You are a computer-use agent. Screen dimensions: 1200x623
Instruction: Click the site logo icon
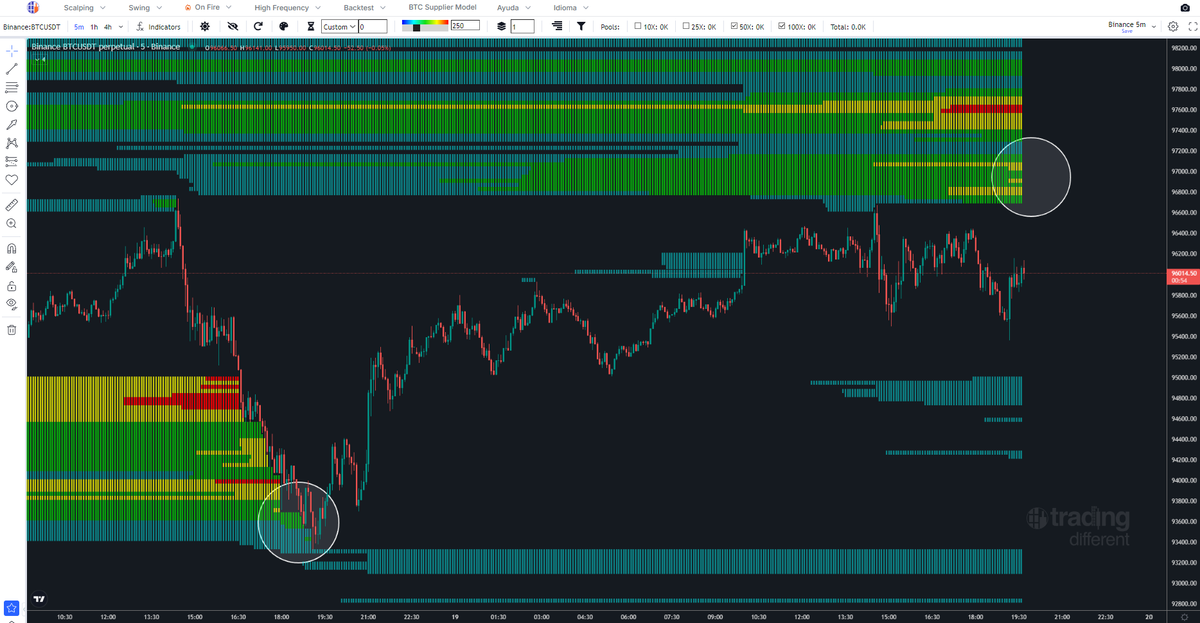[32, 8]
